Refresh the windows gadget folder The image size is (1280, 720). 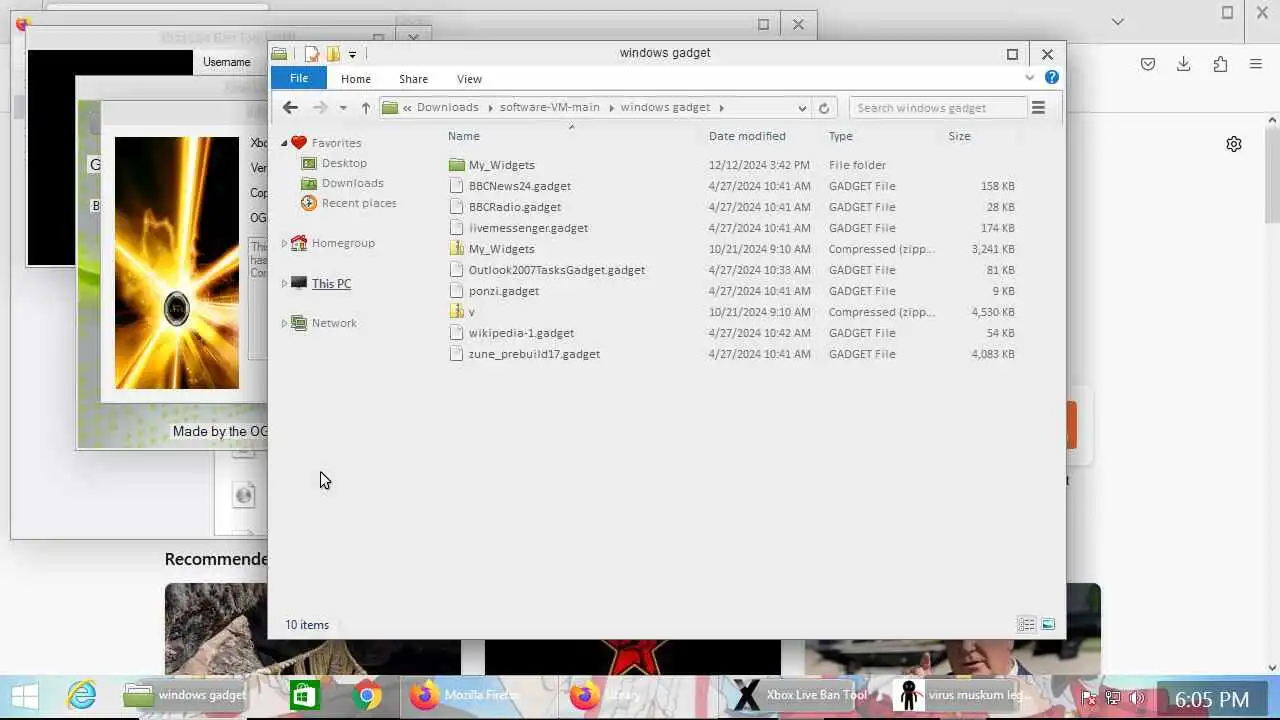824,108
